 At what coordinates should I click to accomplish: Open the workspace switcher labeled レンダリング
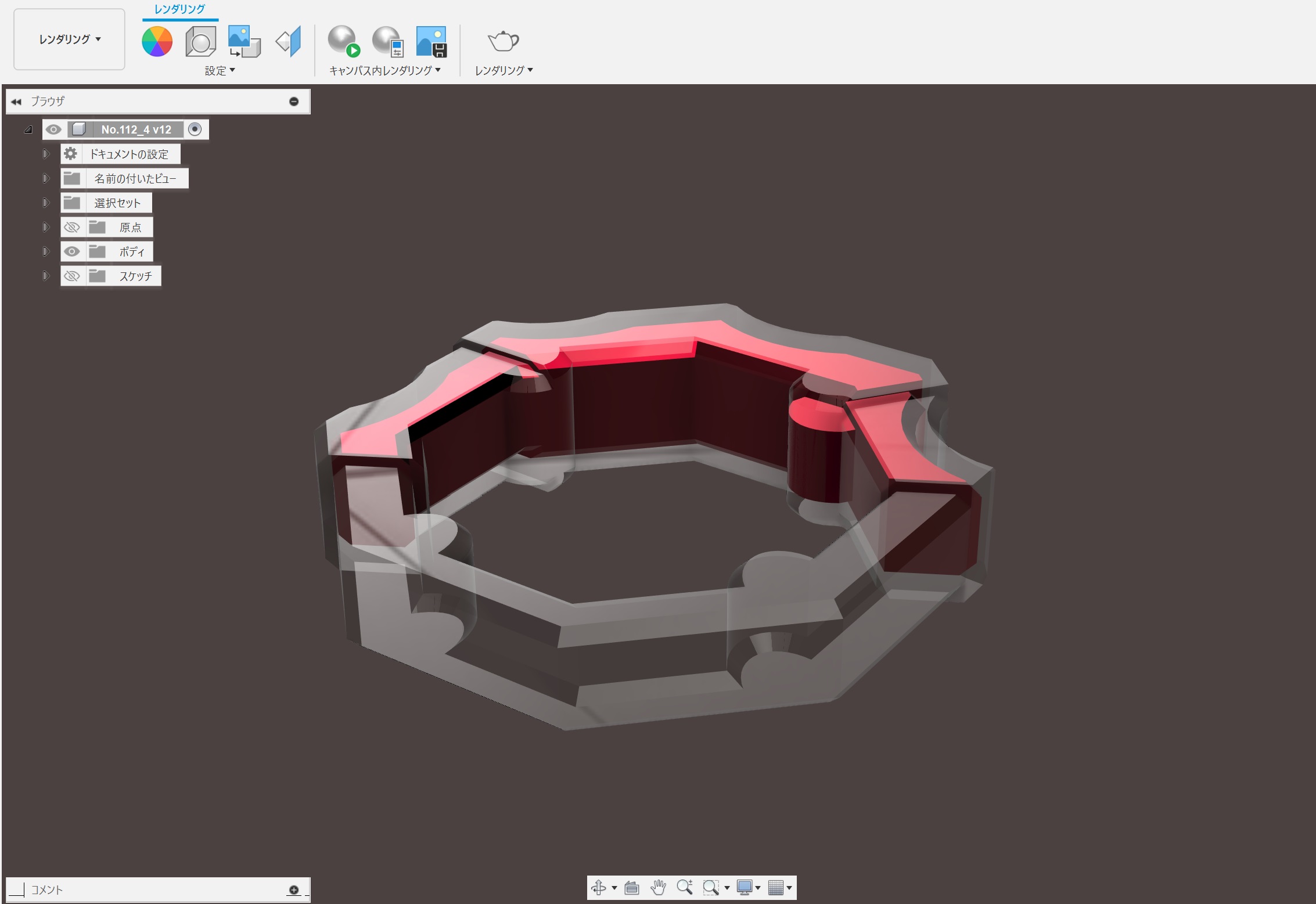tap(68, 39)
